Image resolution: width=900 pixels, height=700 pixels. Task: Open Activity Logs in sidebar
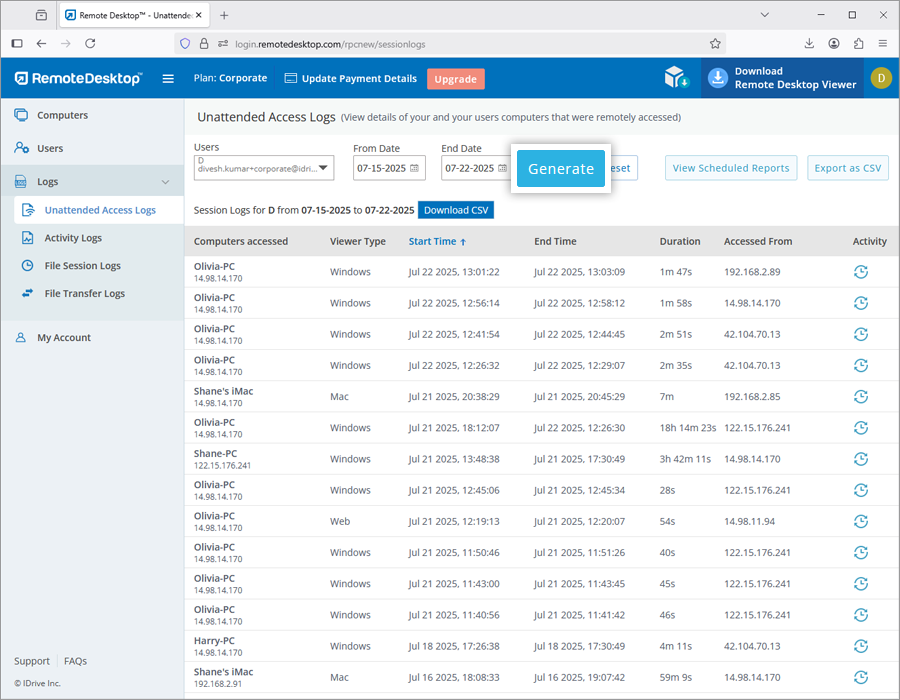73,238
